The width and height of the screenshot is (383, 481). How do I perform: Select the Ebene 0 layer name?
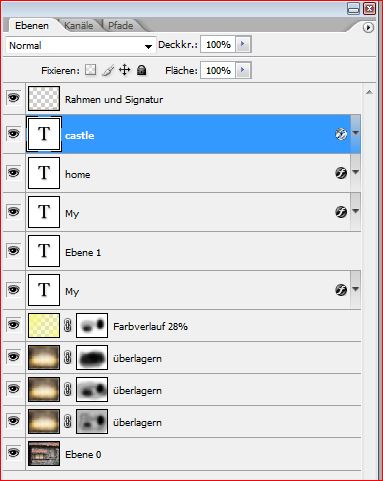(83, 454)
